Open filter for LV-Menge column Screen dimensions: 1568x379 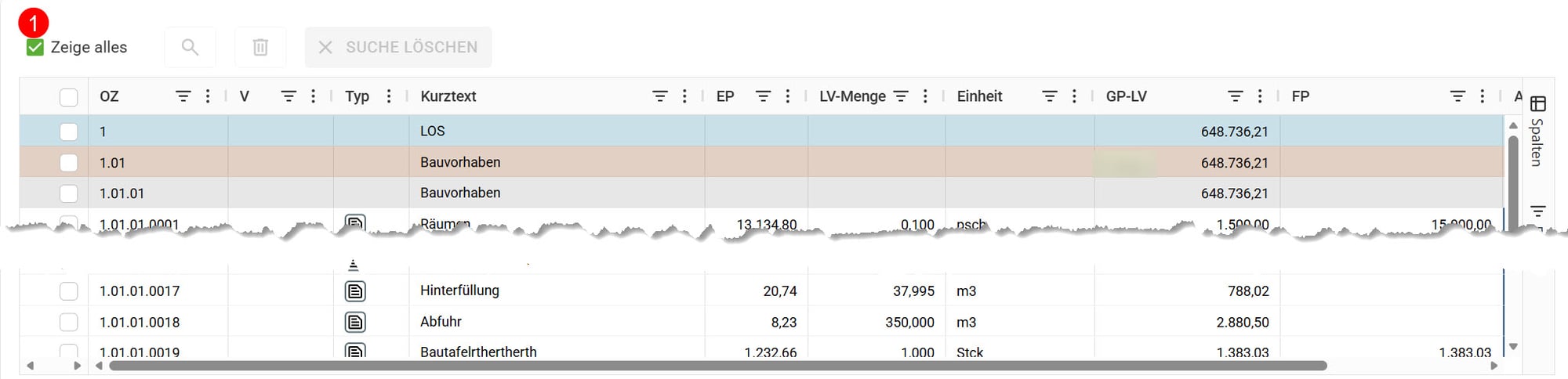901,96
